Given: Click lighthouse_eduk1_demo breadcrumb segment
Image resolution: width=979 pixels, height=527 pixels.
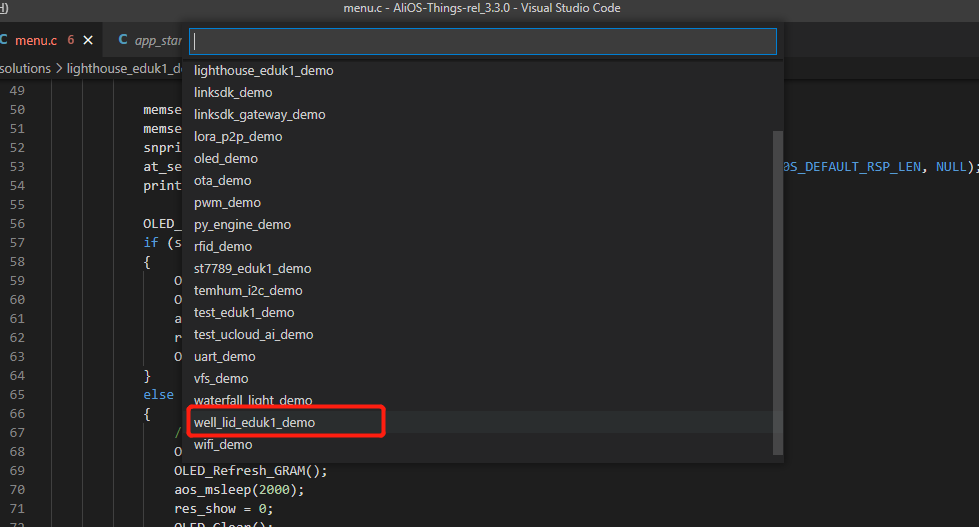Looking at the screenshot, I should 124,69.
